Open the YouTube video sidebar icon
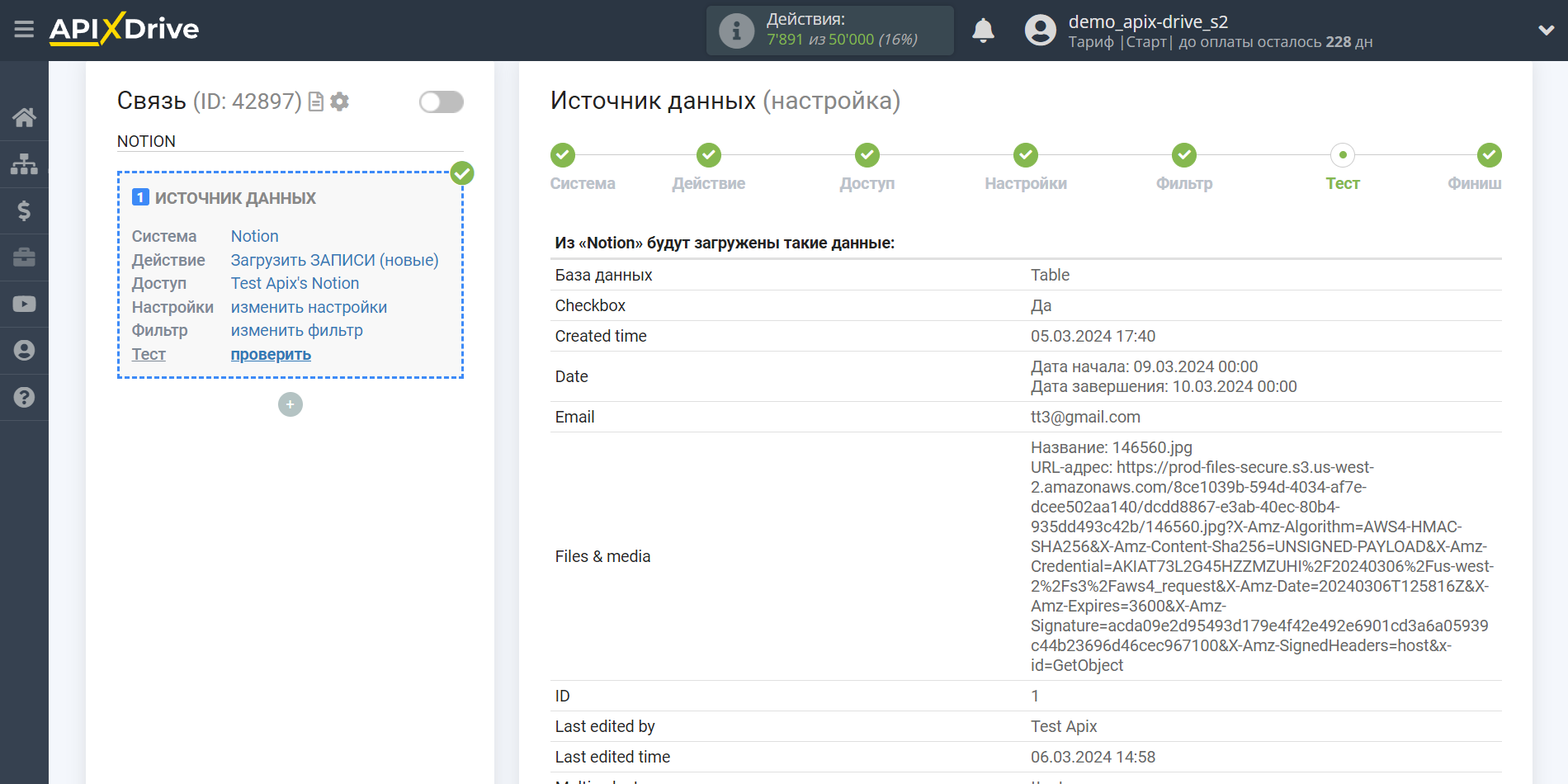The width and height of the screenshot is (1568, 784). coord(24,304)
